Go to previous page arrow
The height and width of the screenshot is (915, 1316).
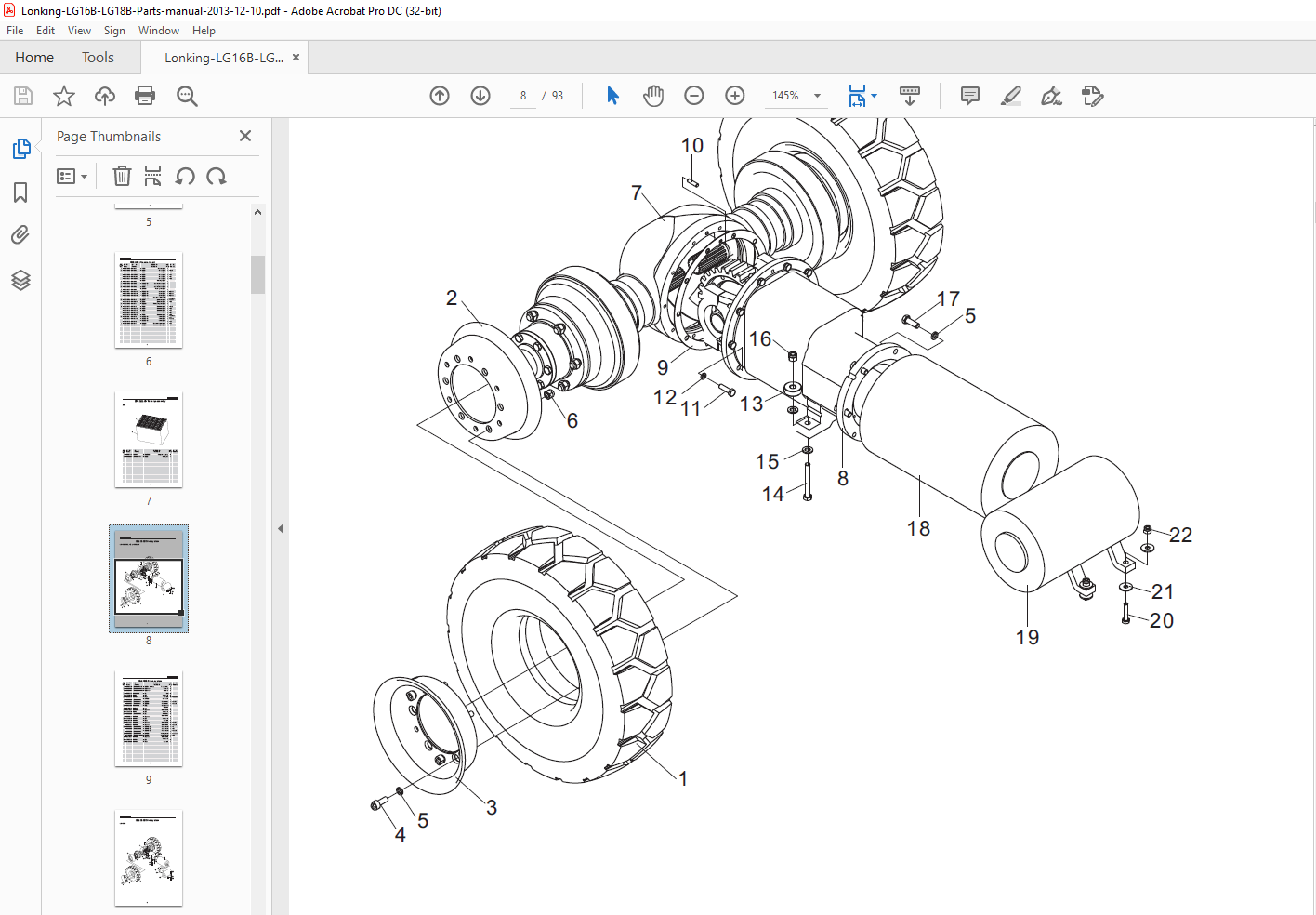click(x=440, y=96)
